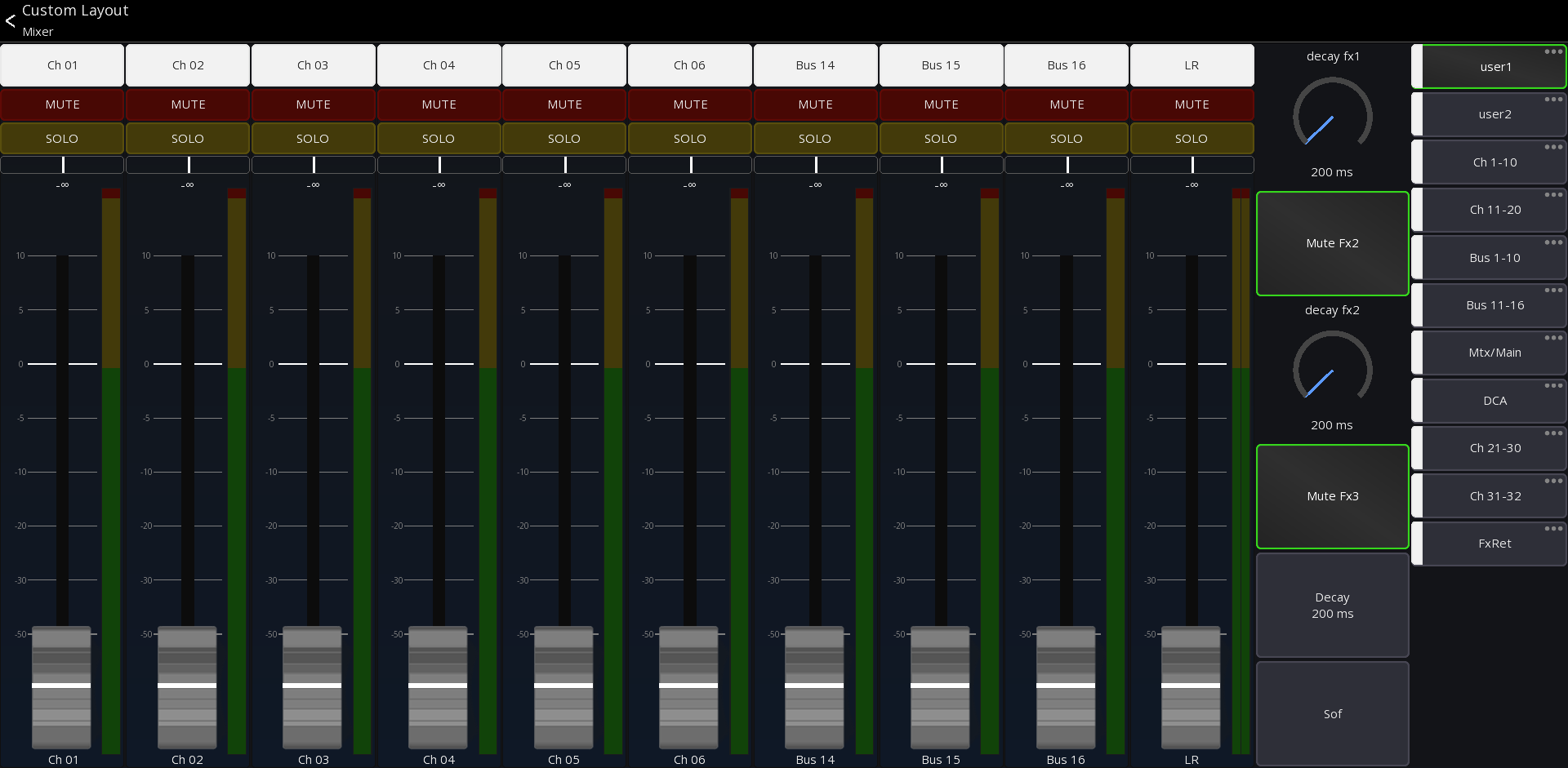Switch to the Bus 1-10 layer
Viewport: 1568px width, 768px height.
1489,258
